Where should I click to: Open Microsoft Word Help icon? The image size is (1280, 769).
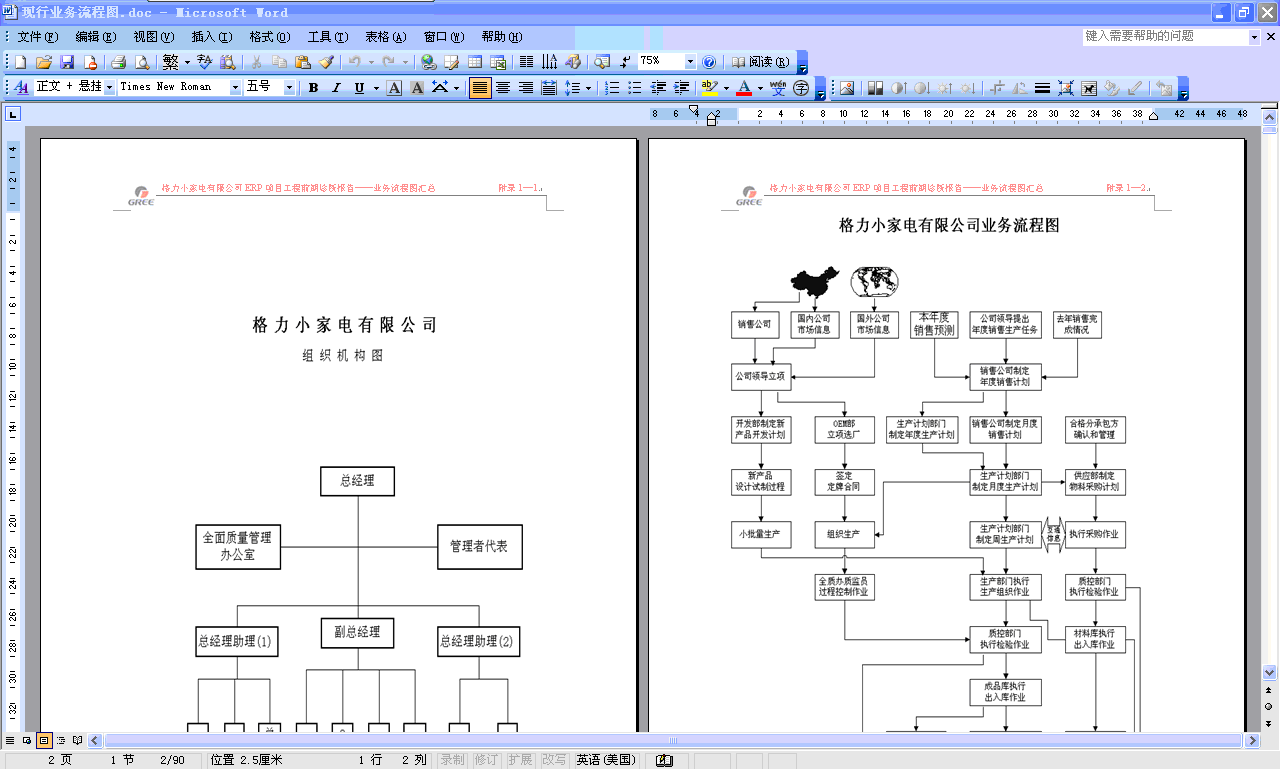tap(709, 62)
